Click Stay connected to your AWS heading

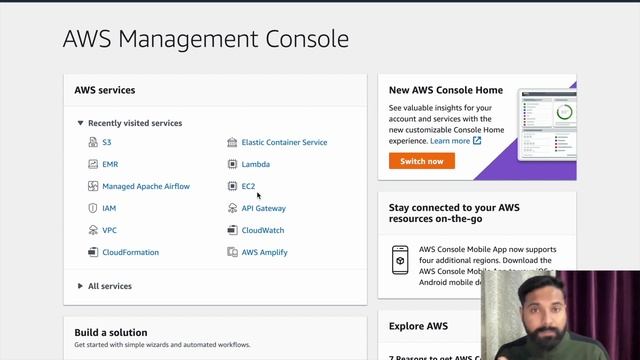454,213
